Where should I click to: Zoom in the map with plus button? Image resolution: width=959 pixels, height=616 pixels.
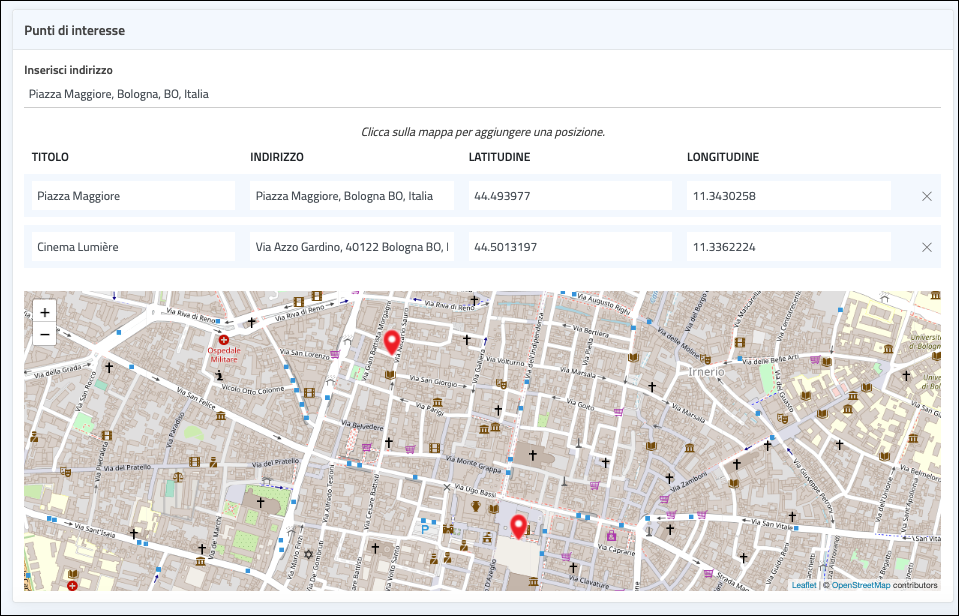click(x=44, y=312)
